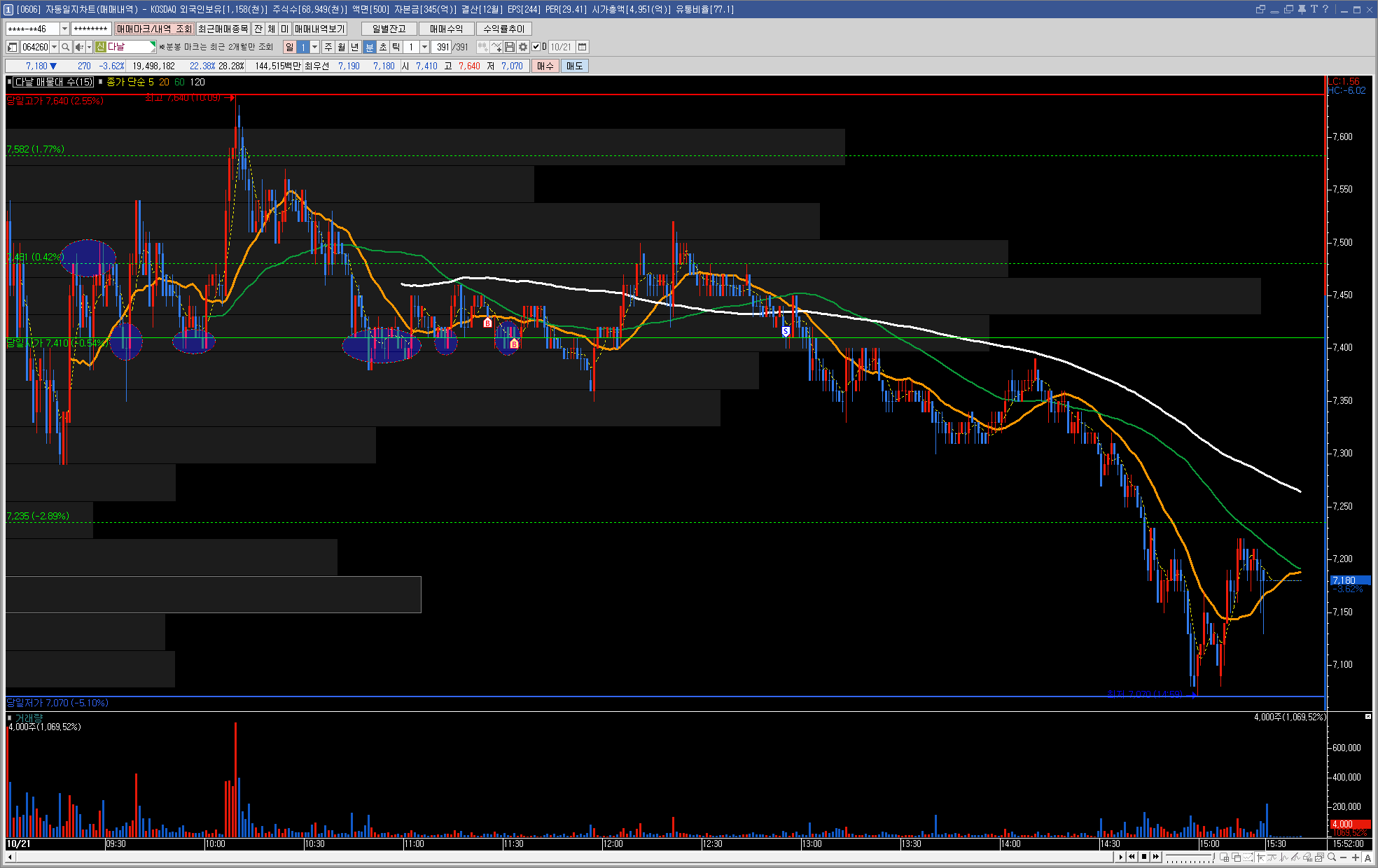1378x868 pixels.
Task: Click the 매도 sell button
Action: [x=574, y=66]
